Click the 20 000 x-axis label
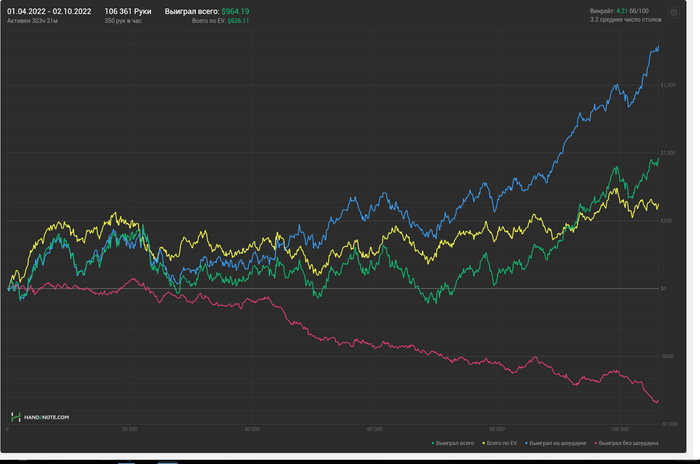The height and width of the screenshot is (464, 700). click(129, 429)
